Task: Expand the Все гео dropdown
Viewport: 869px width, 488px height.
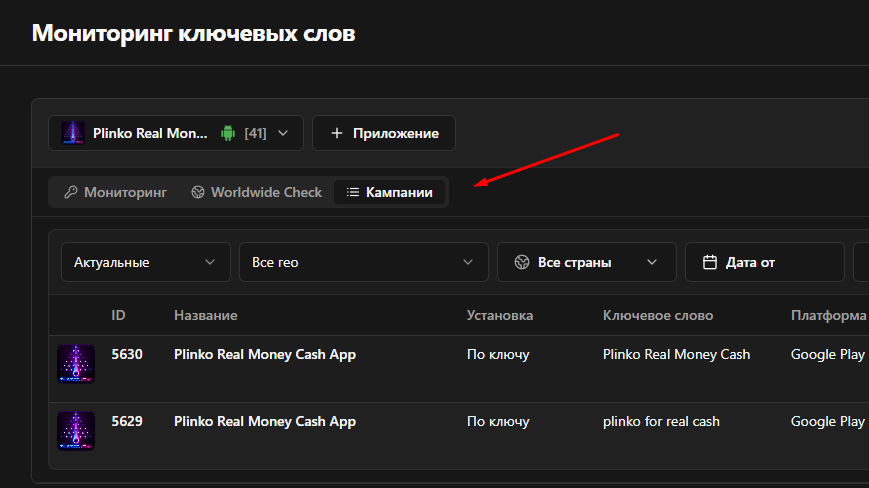Action: pos(364,262)
